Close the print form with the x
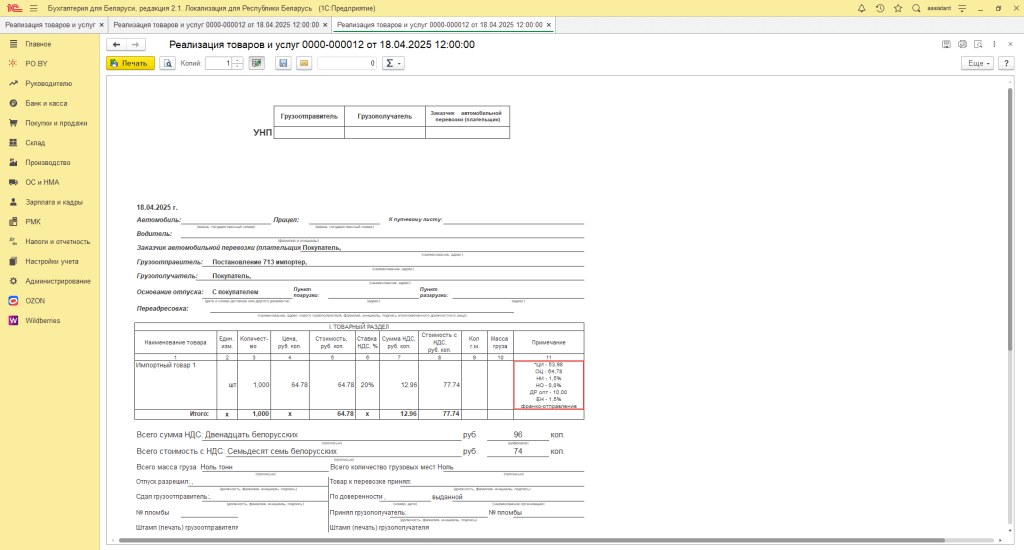This screenshot has width=1024, height=550. [x=1010, y=44]
